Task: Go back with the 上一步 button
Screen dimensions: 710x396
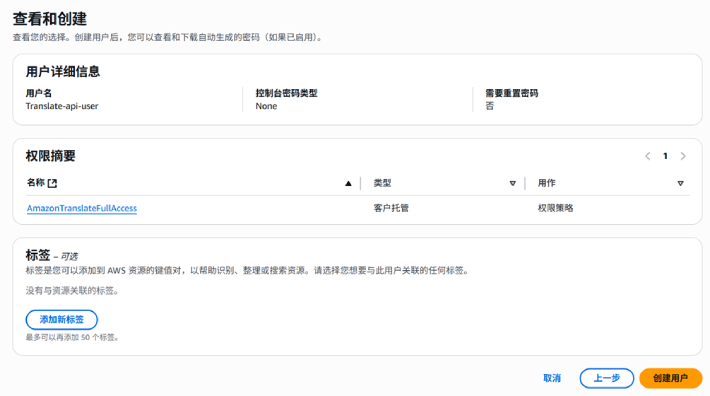Action: [607, 378]
